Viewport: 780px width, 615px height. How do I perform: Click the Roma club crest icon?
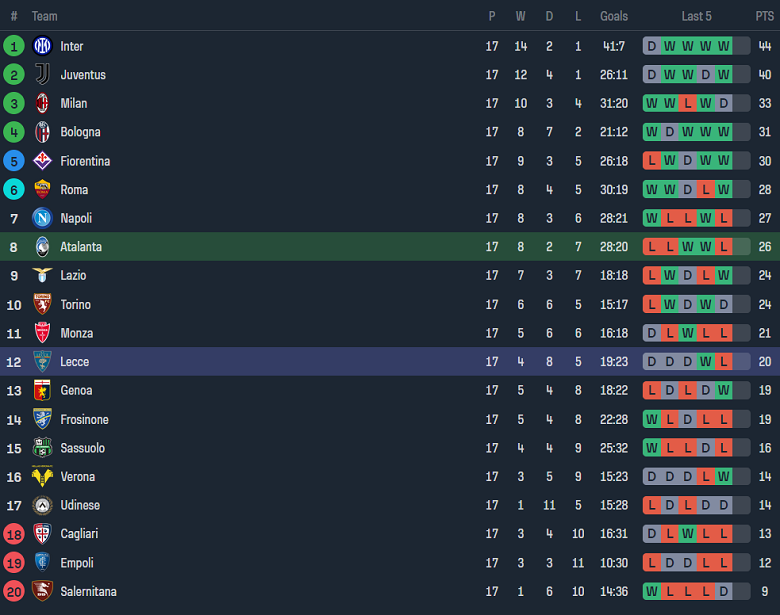[42, 189]
